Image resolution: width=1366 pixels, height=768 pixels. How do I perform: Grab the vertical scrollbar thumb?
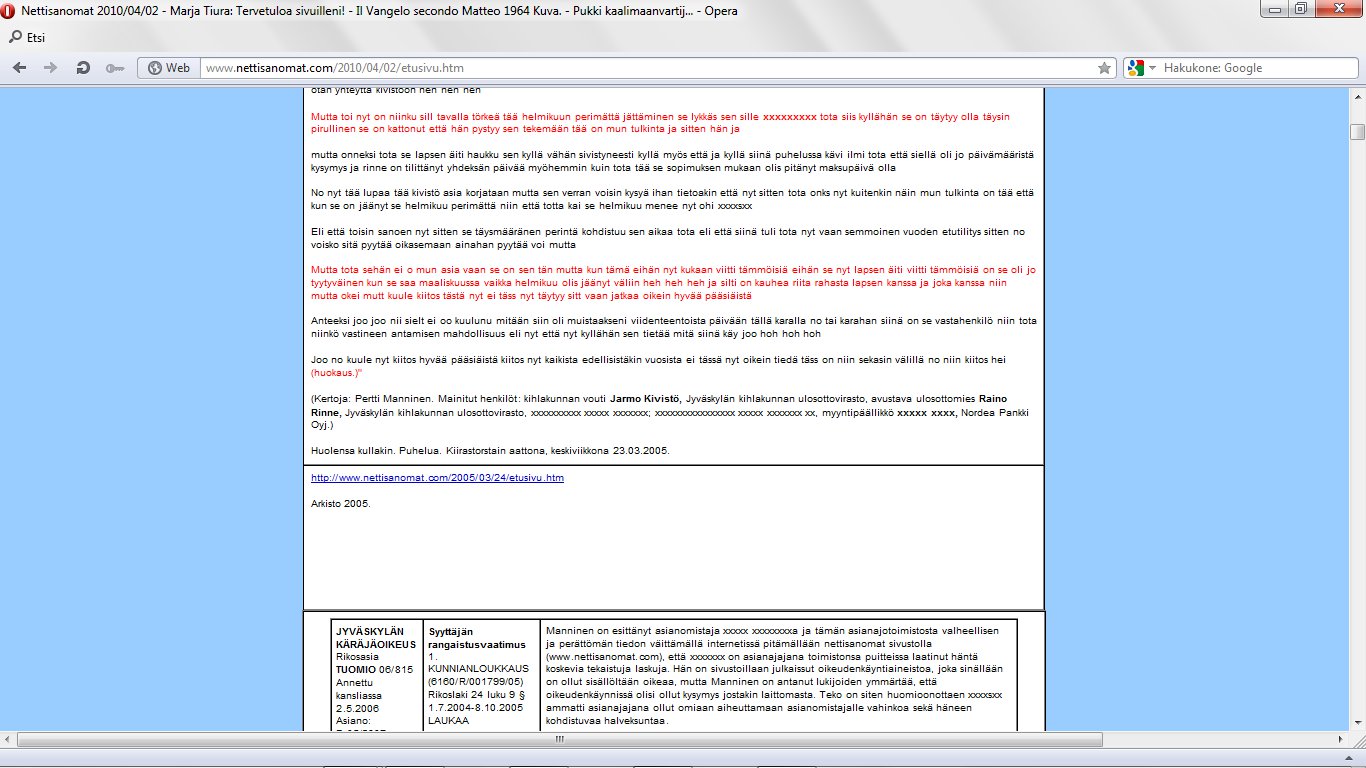click(1357, 132)
